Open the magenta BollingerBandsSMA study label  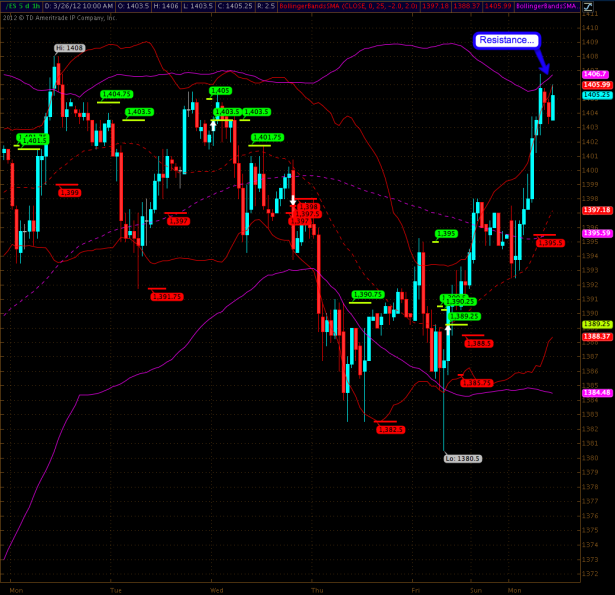point(546,6)
